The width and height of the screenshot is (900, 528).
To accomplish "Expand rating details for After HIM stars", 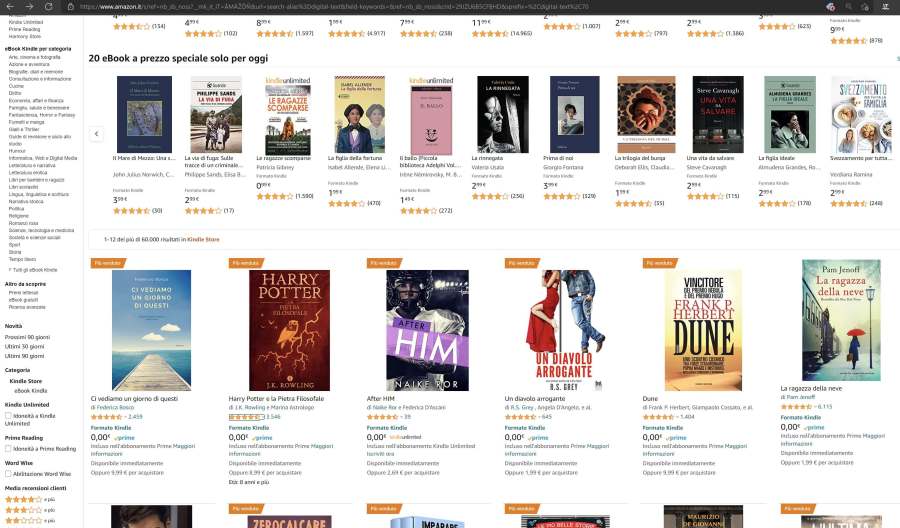I will click(401, 417).
